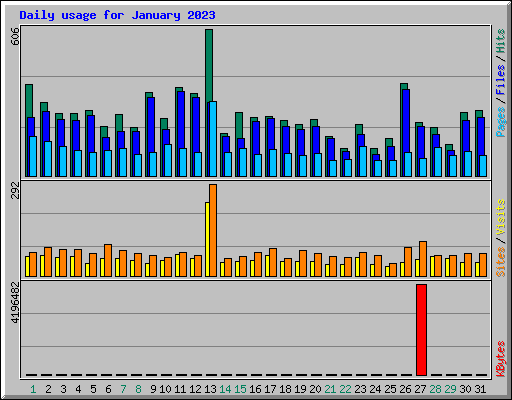Viewport: 512px width, 400px height.
Task: Click day label 18 on the x-axis
Action: pyautogui.click(x=285, y=389)
